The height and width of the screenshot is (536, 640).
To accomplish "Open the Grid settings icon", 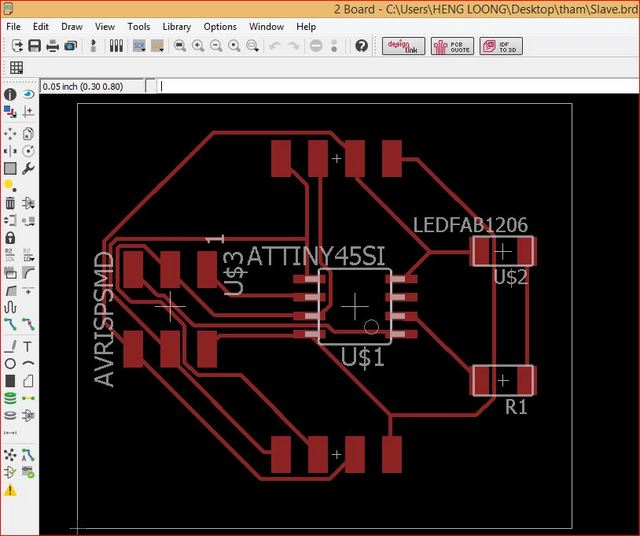I will pos(16,67).
